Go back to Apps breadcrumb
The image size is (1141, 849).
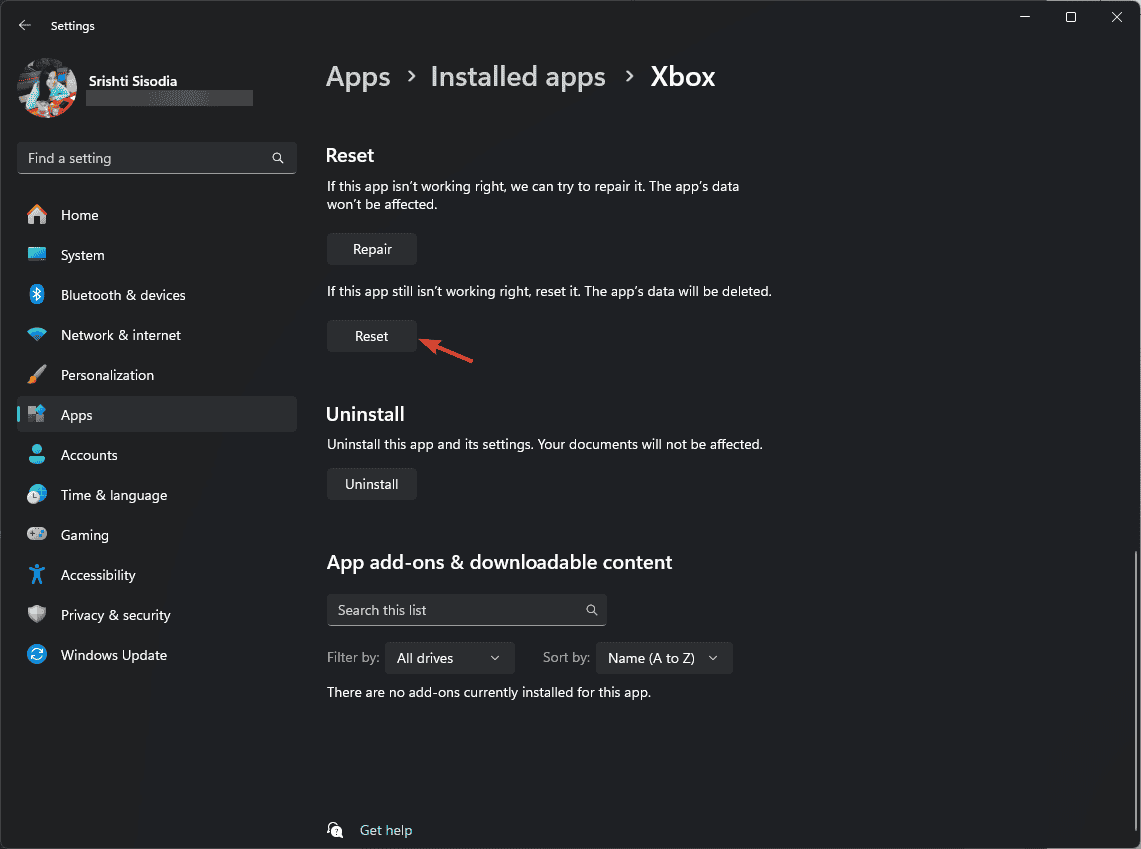coord(358,76)
